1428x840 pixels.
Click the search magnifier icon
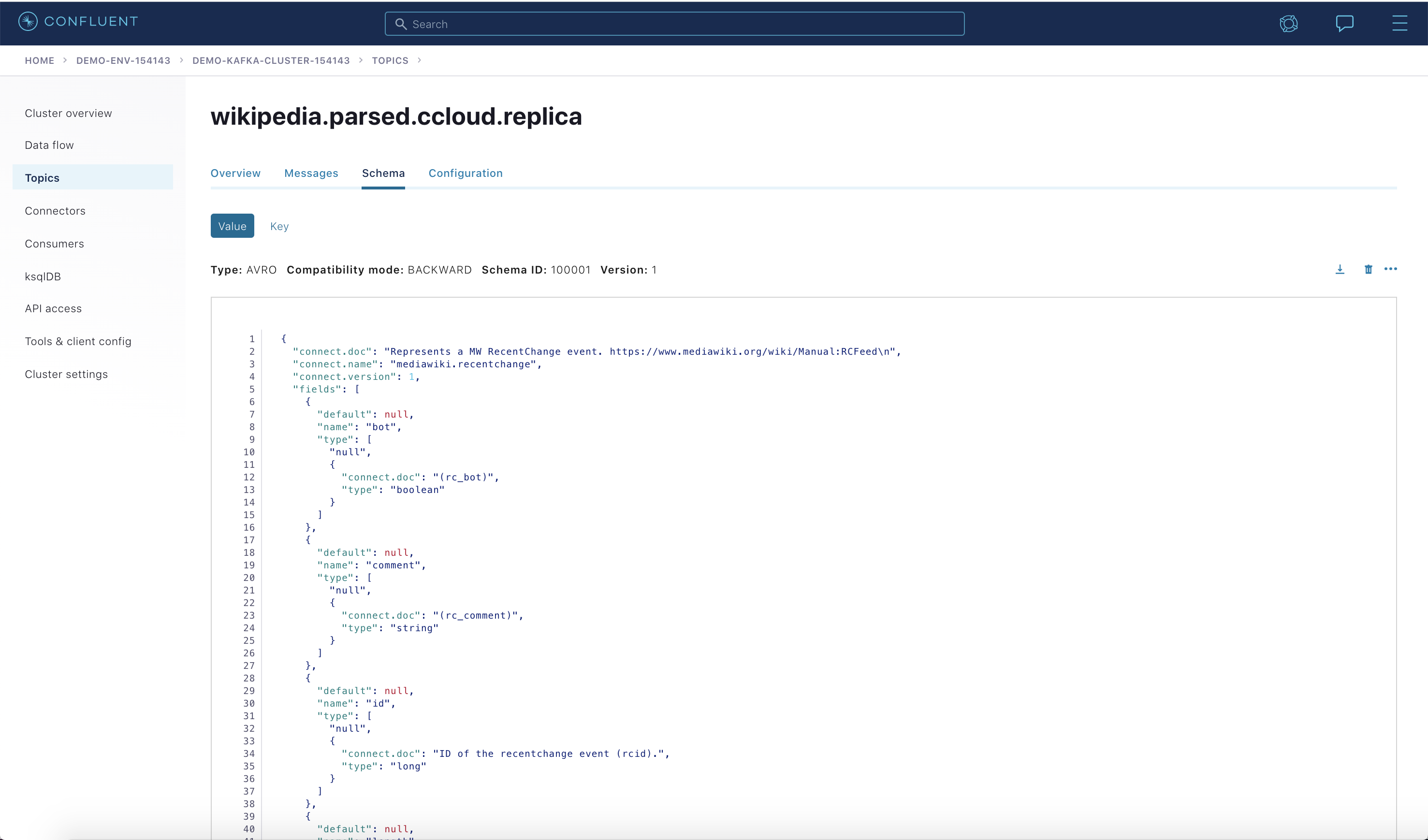(x=401, y=24)
